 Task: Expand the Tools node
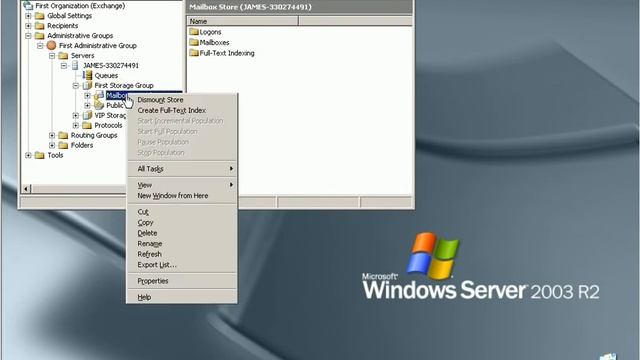click(28, 155)
